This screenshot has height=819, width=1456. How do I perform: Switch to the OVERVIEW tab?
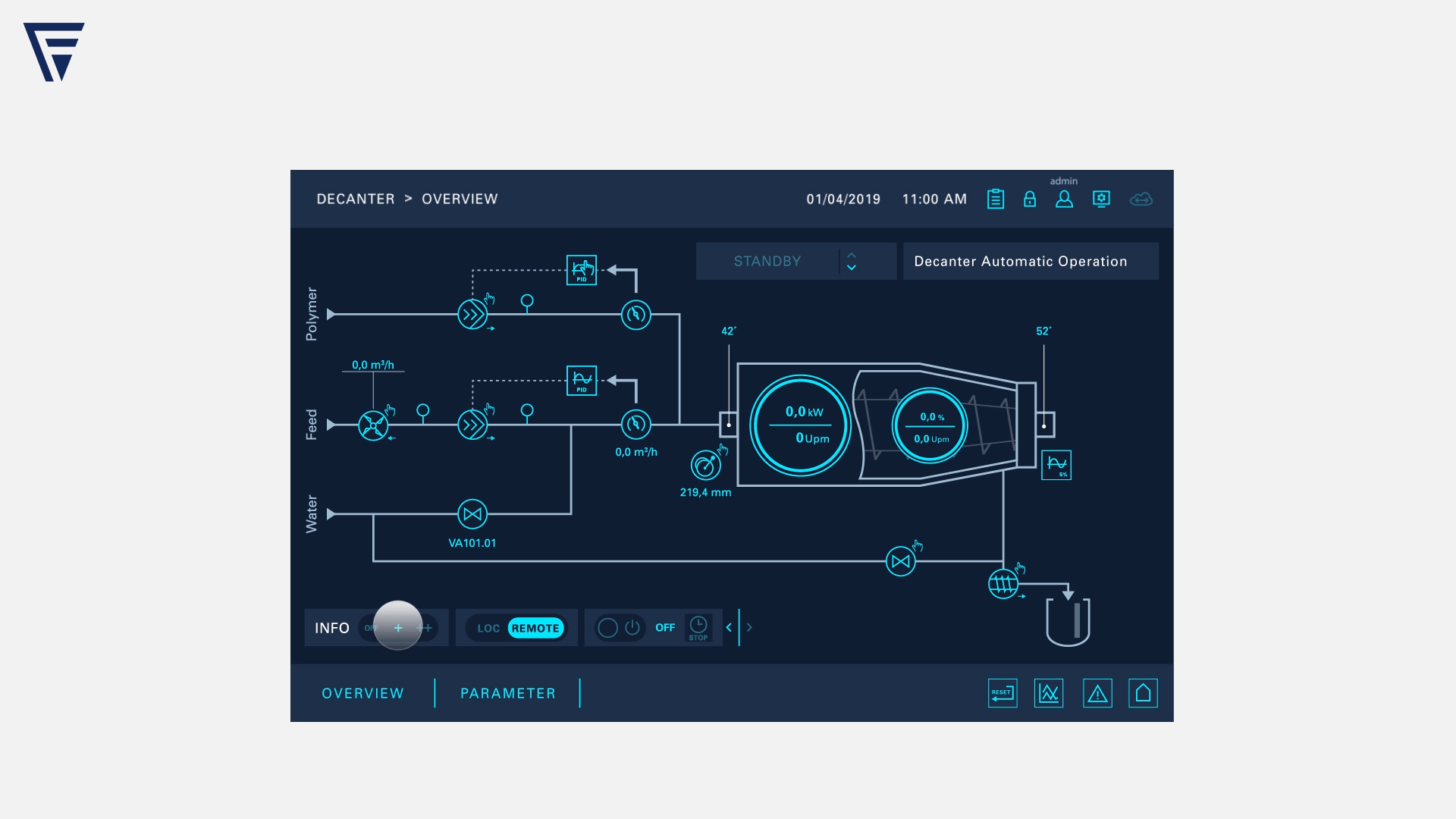pos(362,693)
